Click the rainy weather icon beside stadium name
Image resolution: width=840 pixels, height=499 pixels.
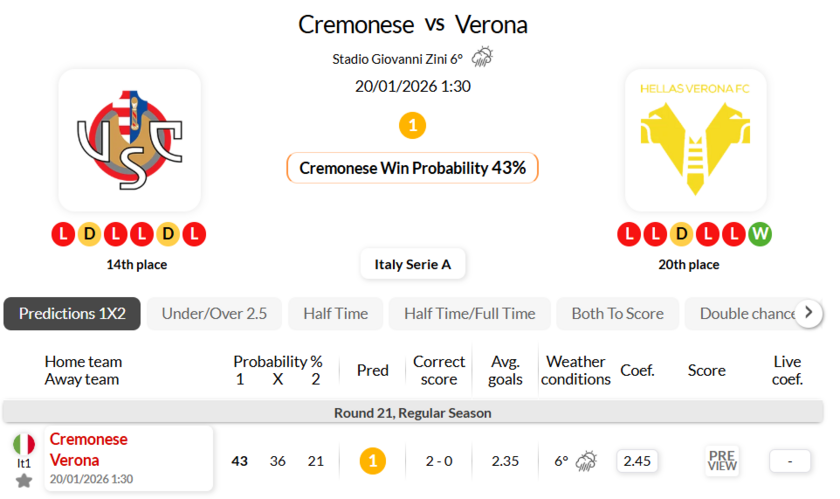[482, 57]
